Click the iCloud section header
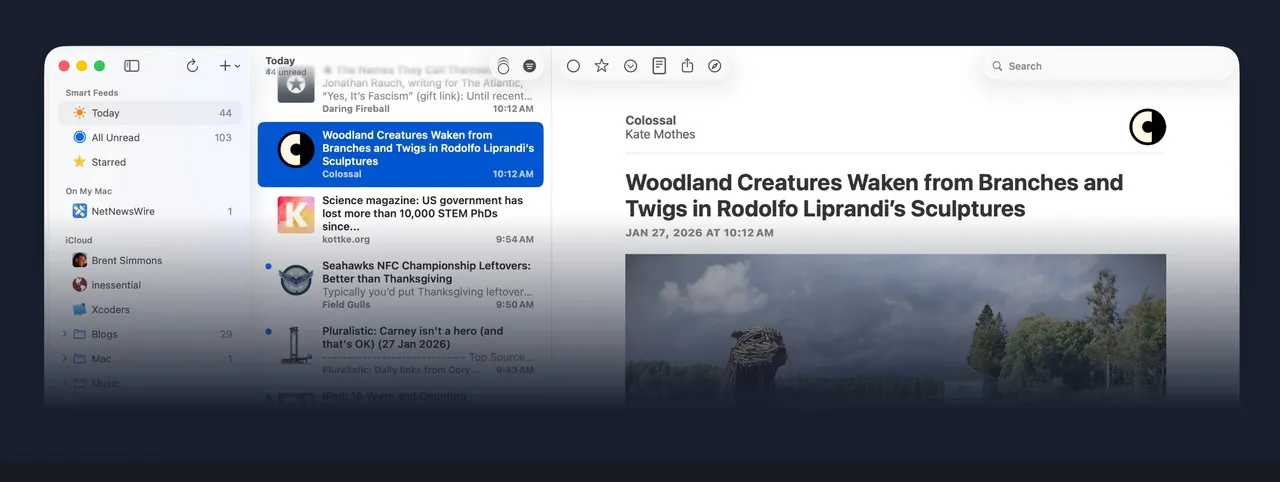 click(79, 240)
